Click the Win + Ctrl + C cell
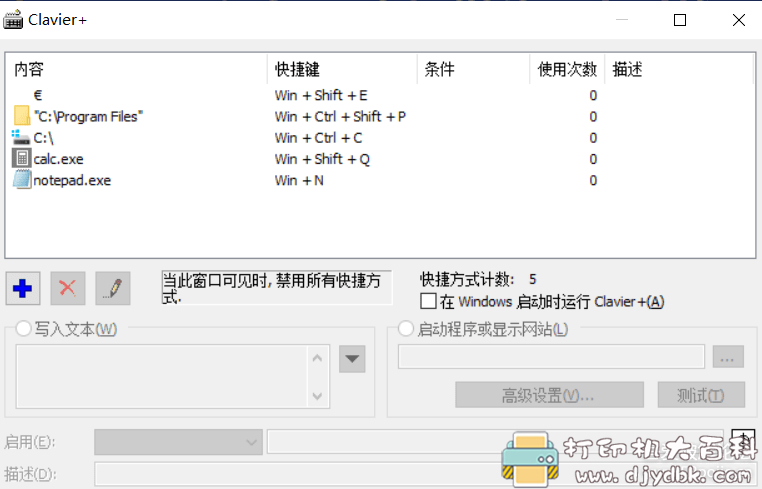The width and height of the screenshot is (762, 489). [318, 138]
